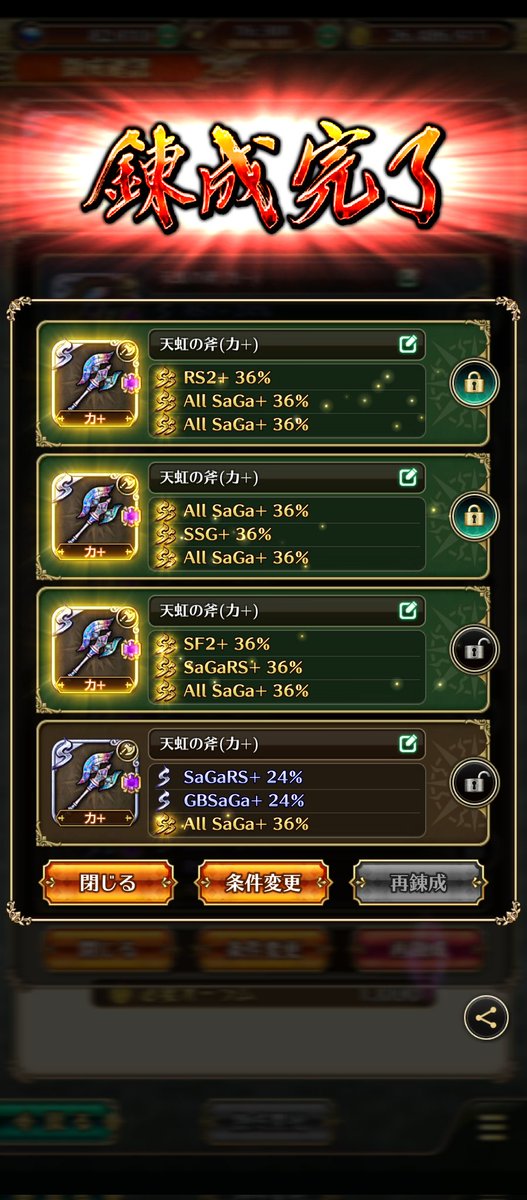Edit name of third 天虹の斧 item
The width and height of the screenshot is (527, 1200).
coord(408,611)
